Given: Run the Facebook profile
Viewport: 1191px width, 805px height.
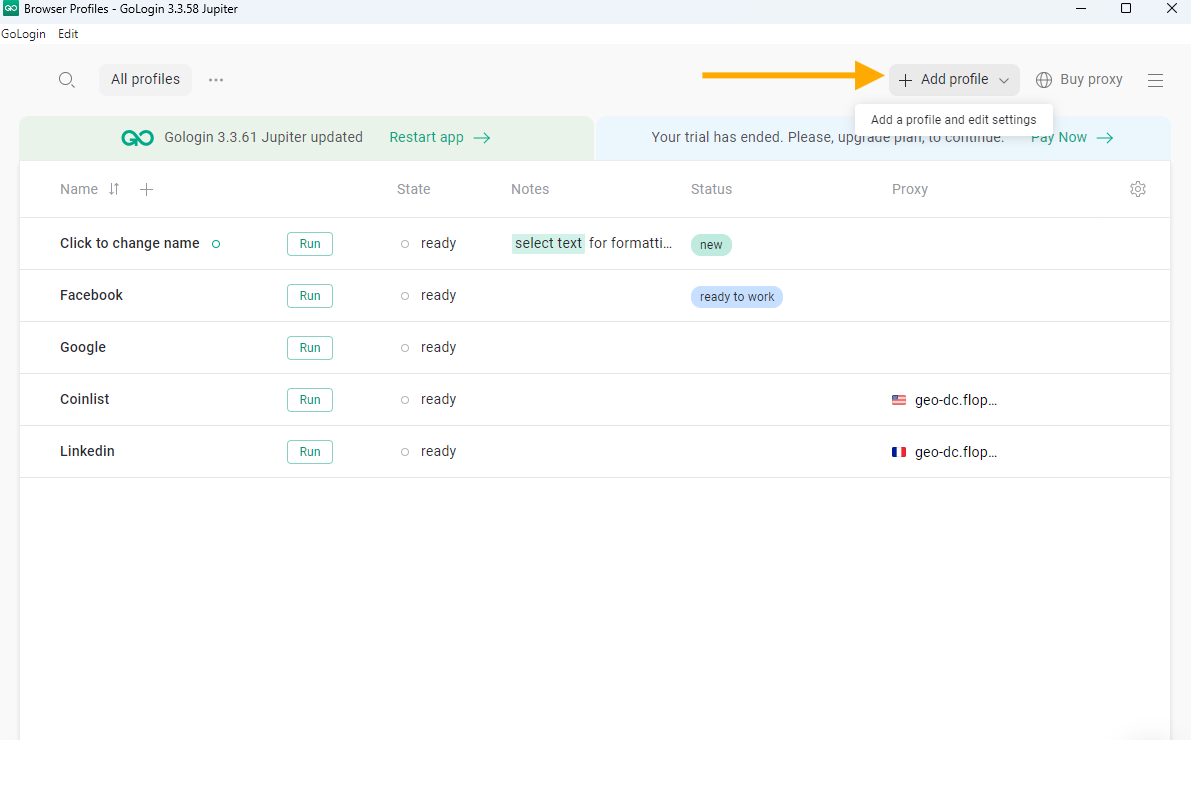Looking at the screenshot, I should pos(310,296).
